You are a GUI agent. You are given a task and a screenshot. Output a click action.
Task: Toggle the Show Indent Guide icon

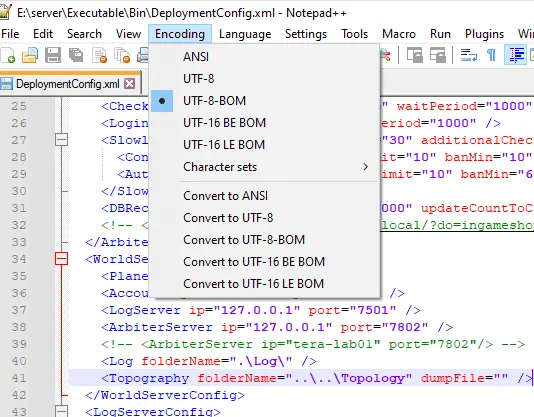[x=516, y=55]
